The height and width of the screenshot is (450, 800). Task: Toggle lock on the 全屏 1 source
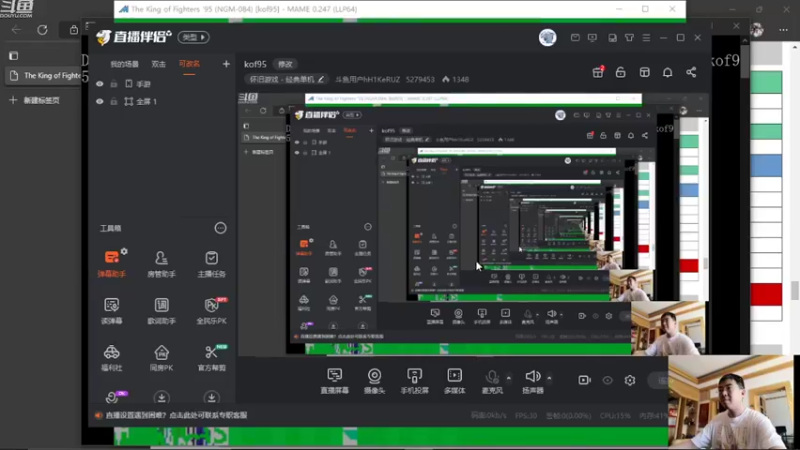click(114, 102)
